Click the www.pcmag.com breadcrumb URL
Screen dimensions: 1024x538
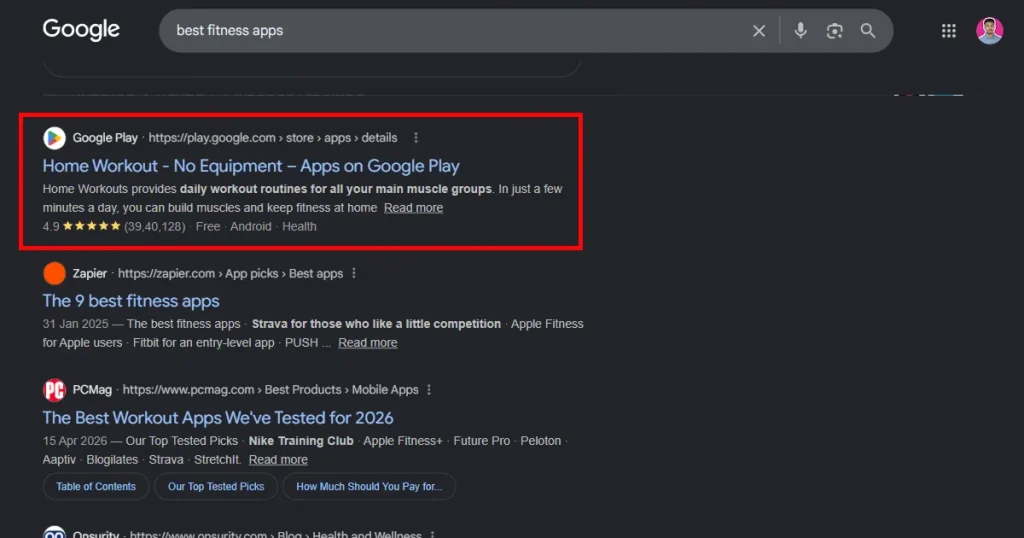pos(270,390)
